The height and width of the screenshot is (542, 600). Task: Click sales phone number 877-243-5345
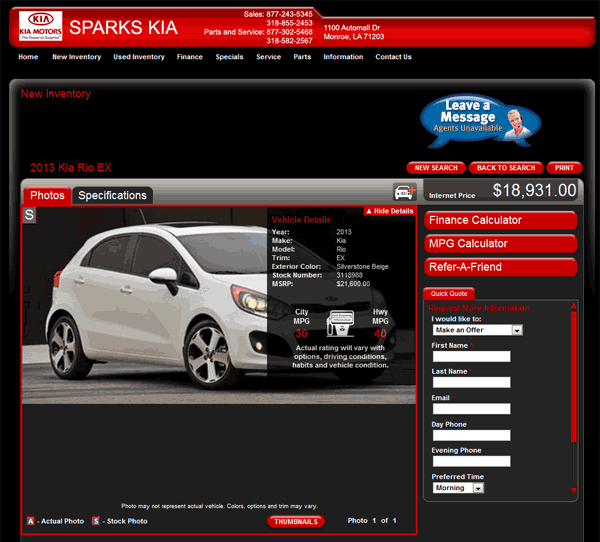coord(289,14)
